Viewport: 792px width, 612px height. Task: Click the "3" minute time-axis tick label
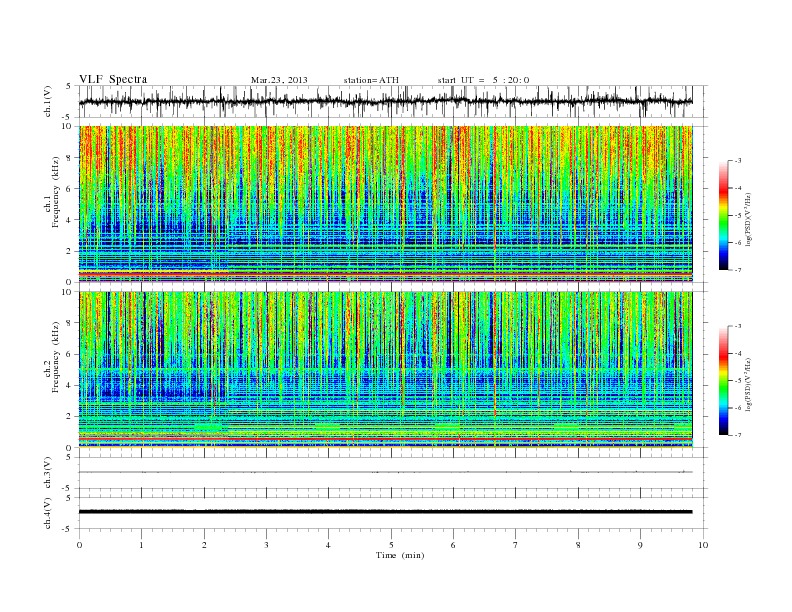coord(266,545)
